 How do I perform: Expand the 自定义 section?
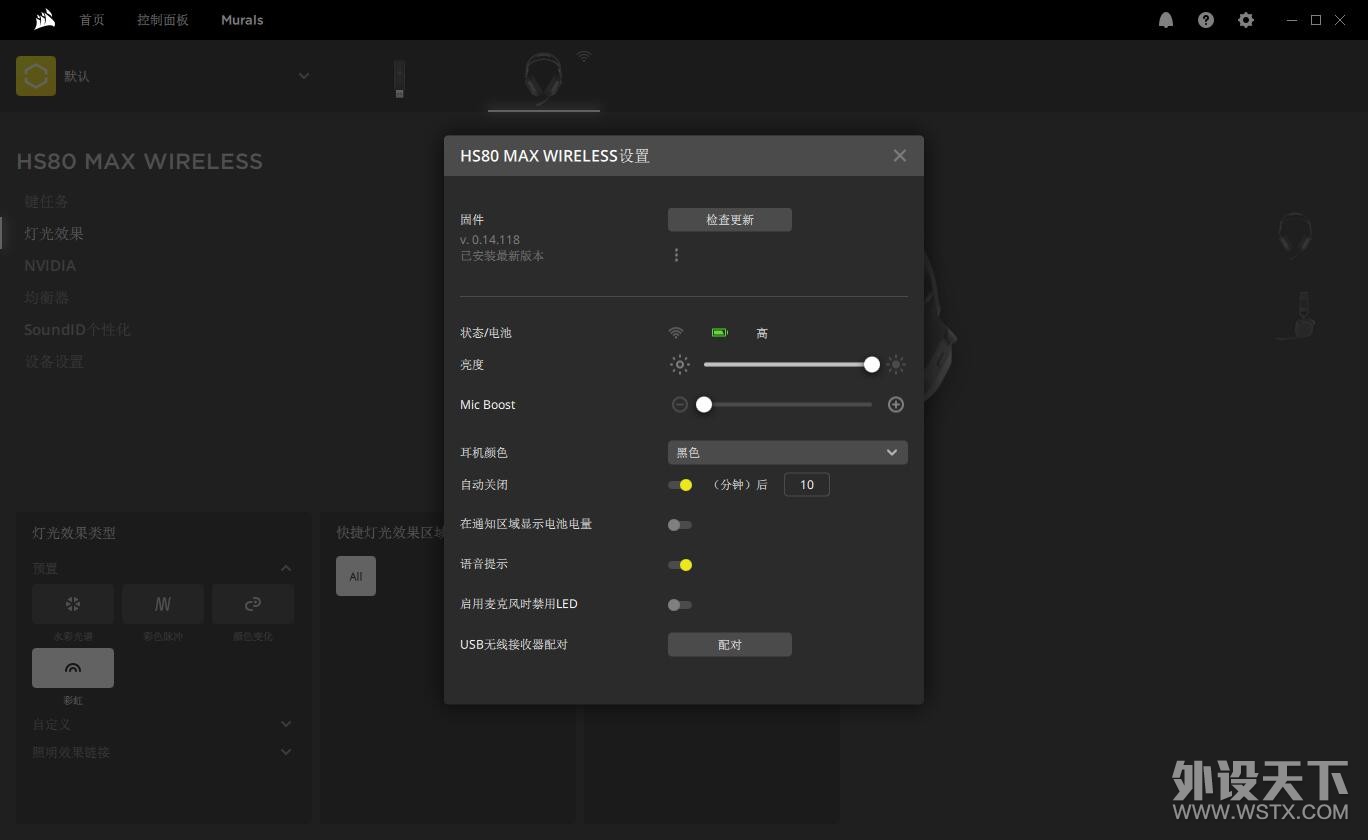(x=286, y=724)
